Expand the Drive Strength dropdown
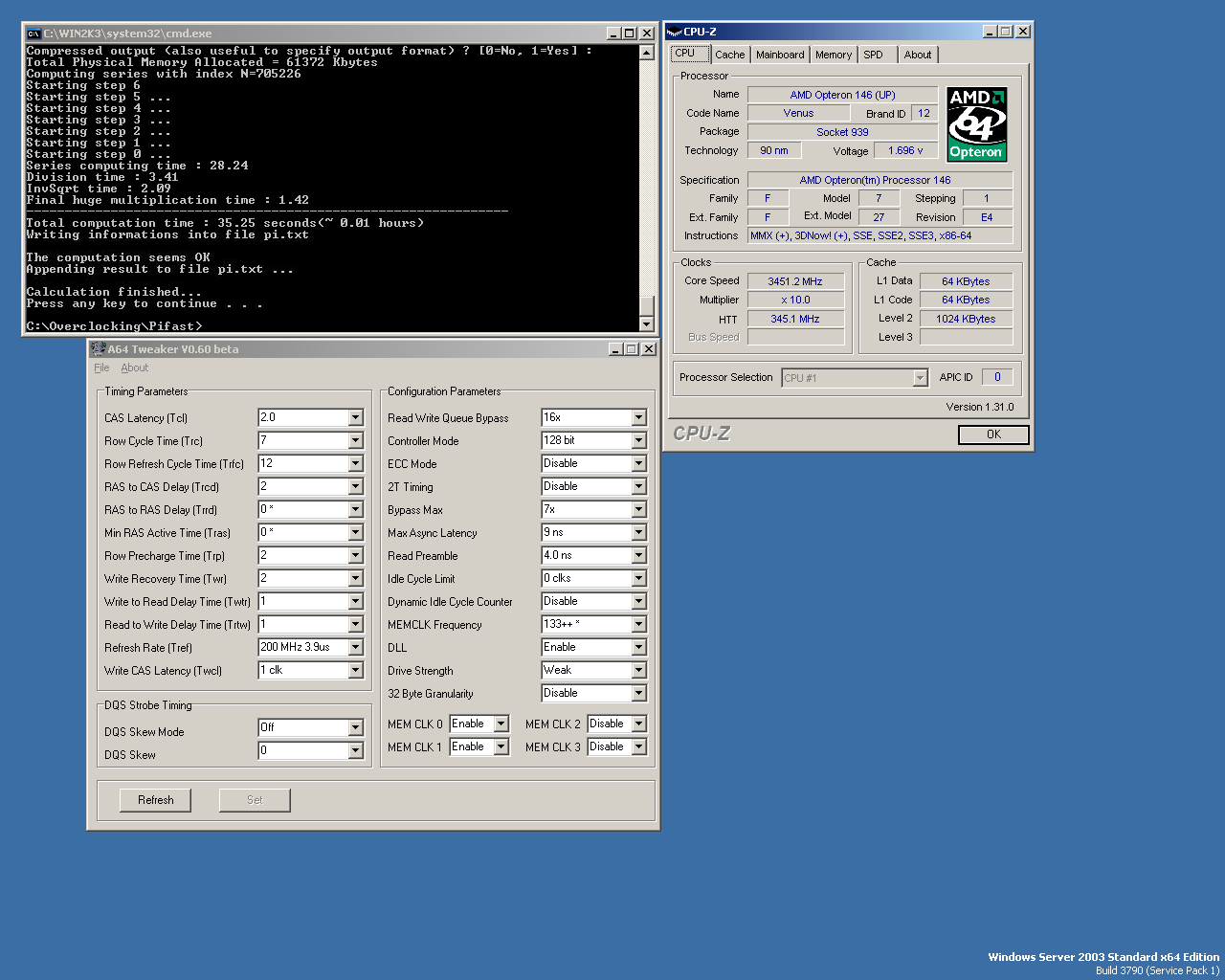Screen dimensions: 1225x980 [639, 670]
